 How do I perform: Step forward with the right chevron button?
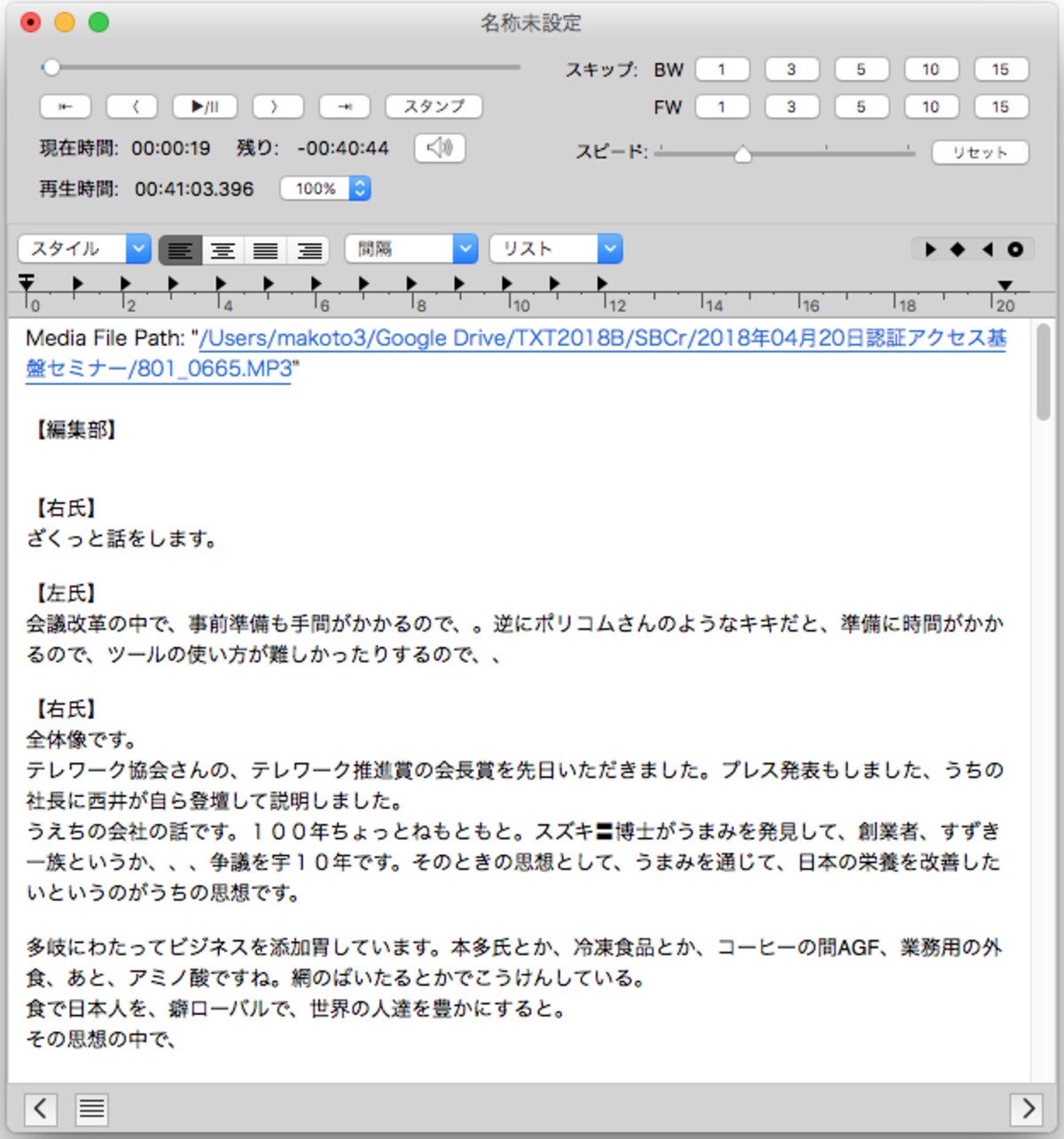pyautogui.click(x=278, y=106)
